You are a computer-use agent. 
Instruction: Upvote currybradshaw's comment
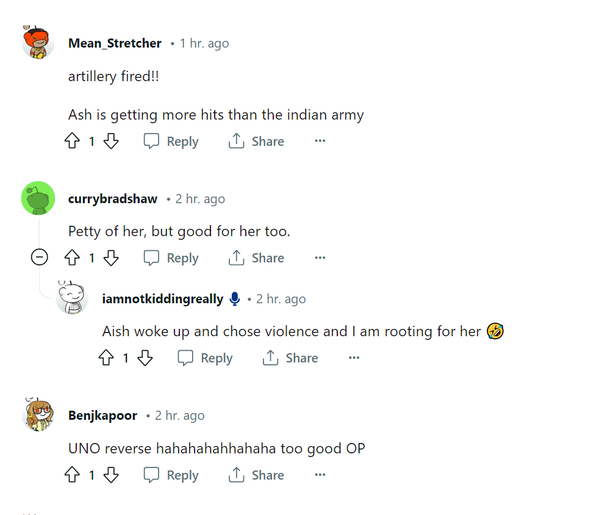[x=72, y=258]
